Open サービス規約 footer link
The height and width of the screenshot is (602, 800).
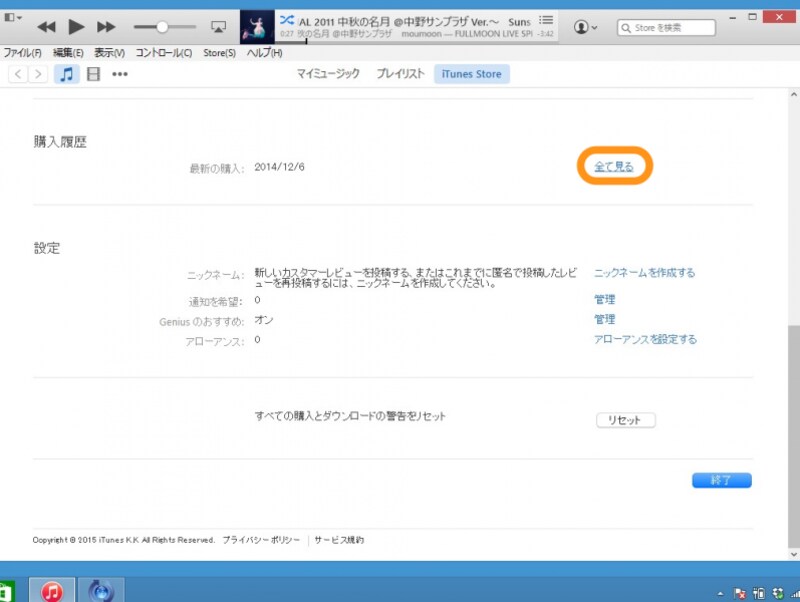click(x=339, y=540)
